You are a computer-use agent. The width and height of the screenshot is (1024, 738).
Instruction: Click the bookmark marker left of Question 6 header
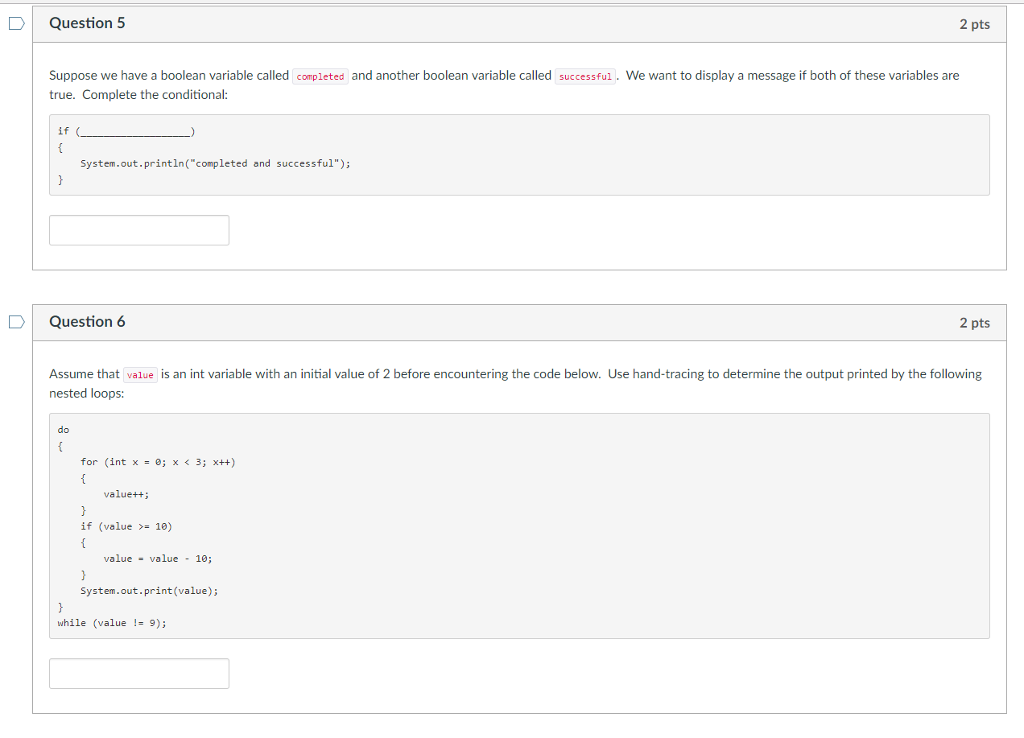(x=15, y=321)
